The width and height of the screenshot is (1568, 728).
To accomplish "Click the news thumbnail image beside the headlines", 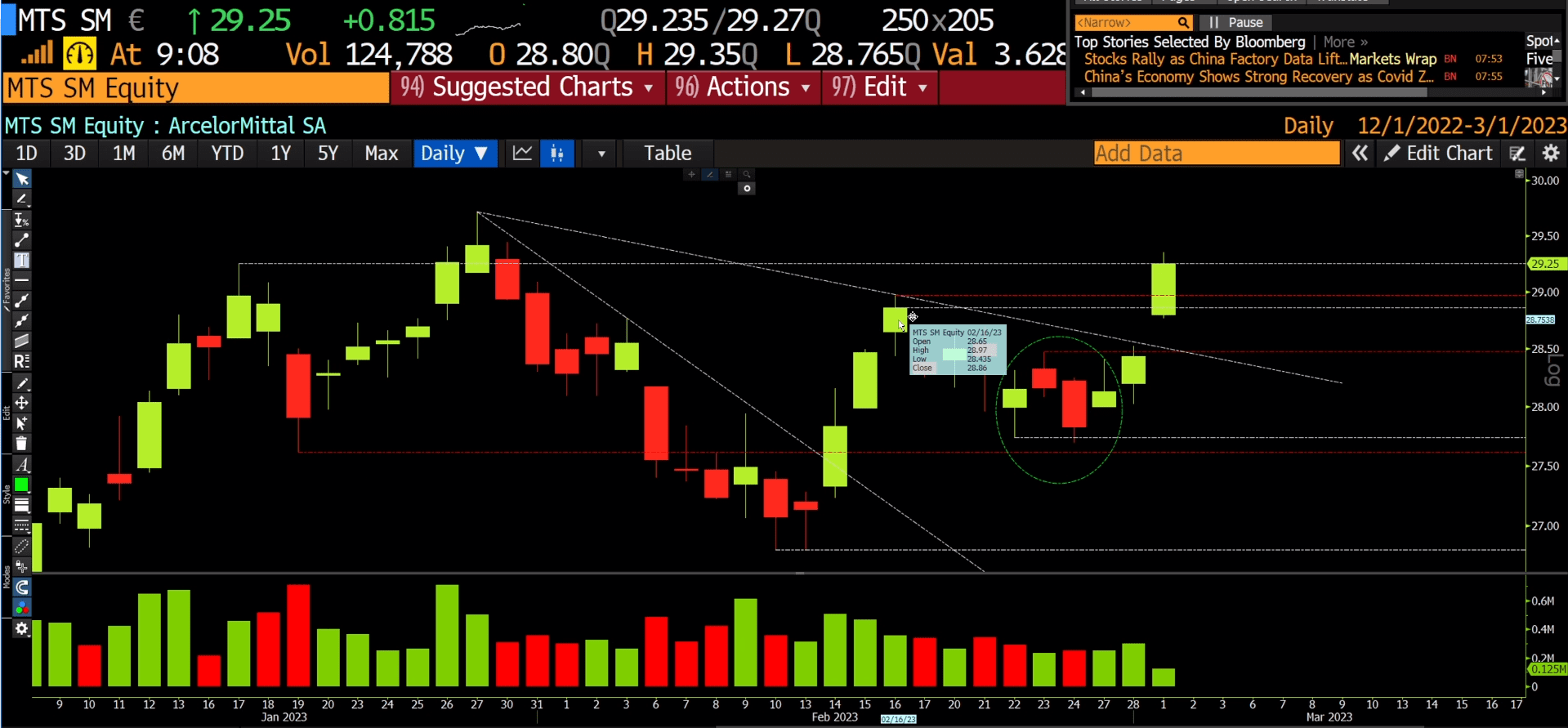I will click(1539, 78).
